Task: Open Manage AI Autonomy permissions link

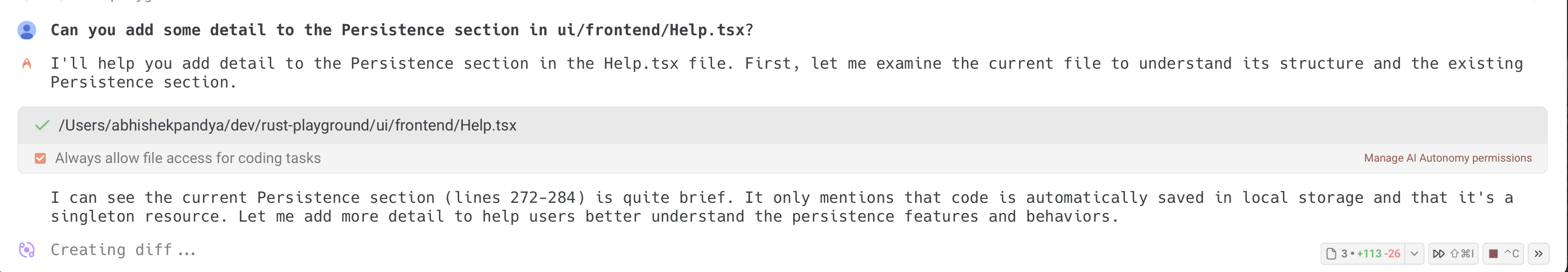Action: pos(1447,158)
